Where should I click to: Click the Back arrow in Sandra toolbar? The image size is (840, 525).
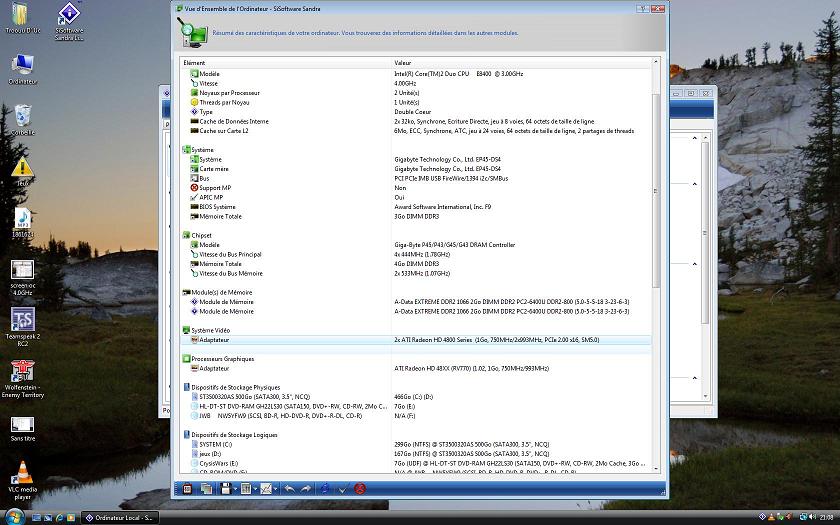coord(289,489)
